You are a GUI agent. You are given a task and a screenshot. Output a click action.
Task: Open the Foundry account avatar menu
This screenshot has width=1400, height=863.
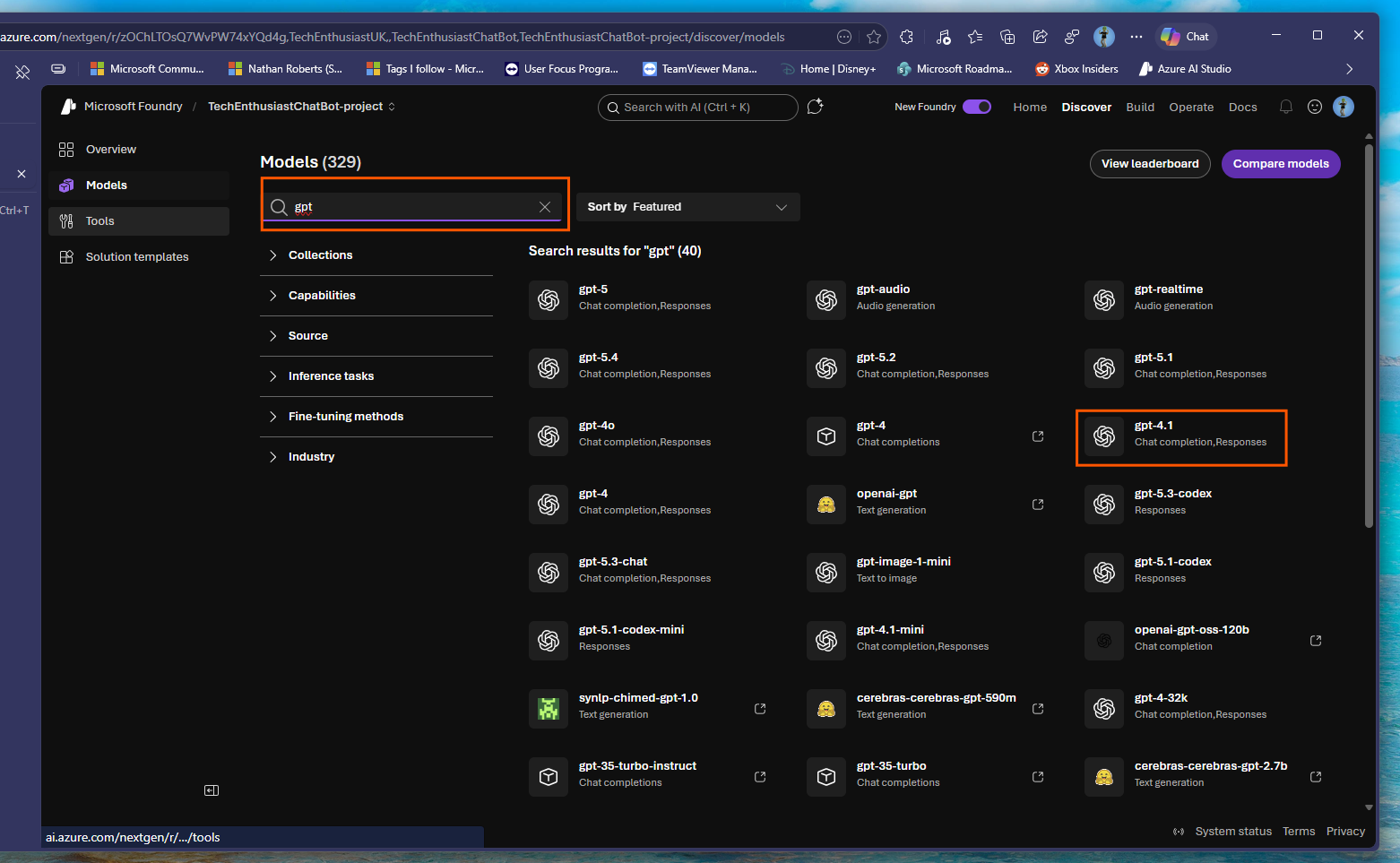click(1344, 107)
